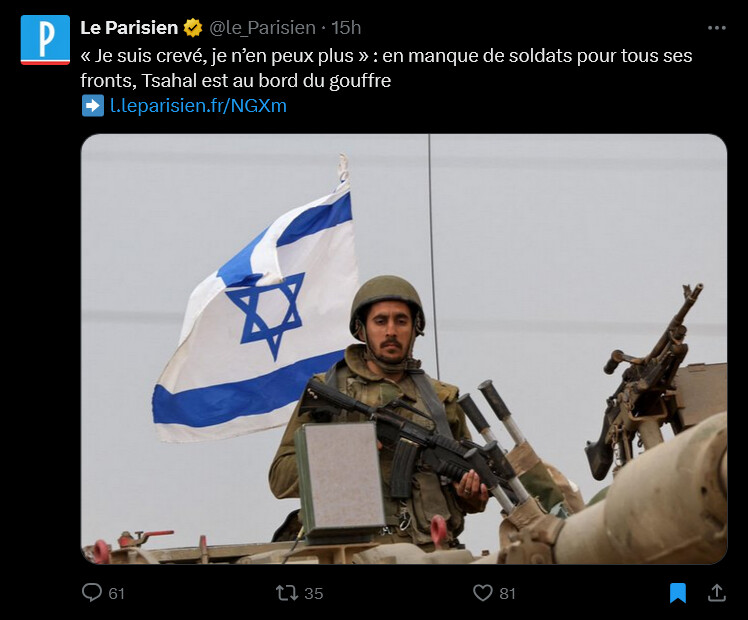748x620 pixels.
Task: Click the 81 likes count
Action: pyautogui.click(x=508, y=593)
